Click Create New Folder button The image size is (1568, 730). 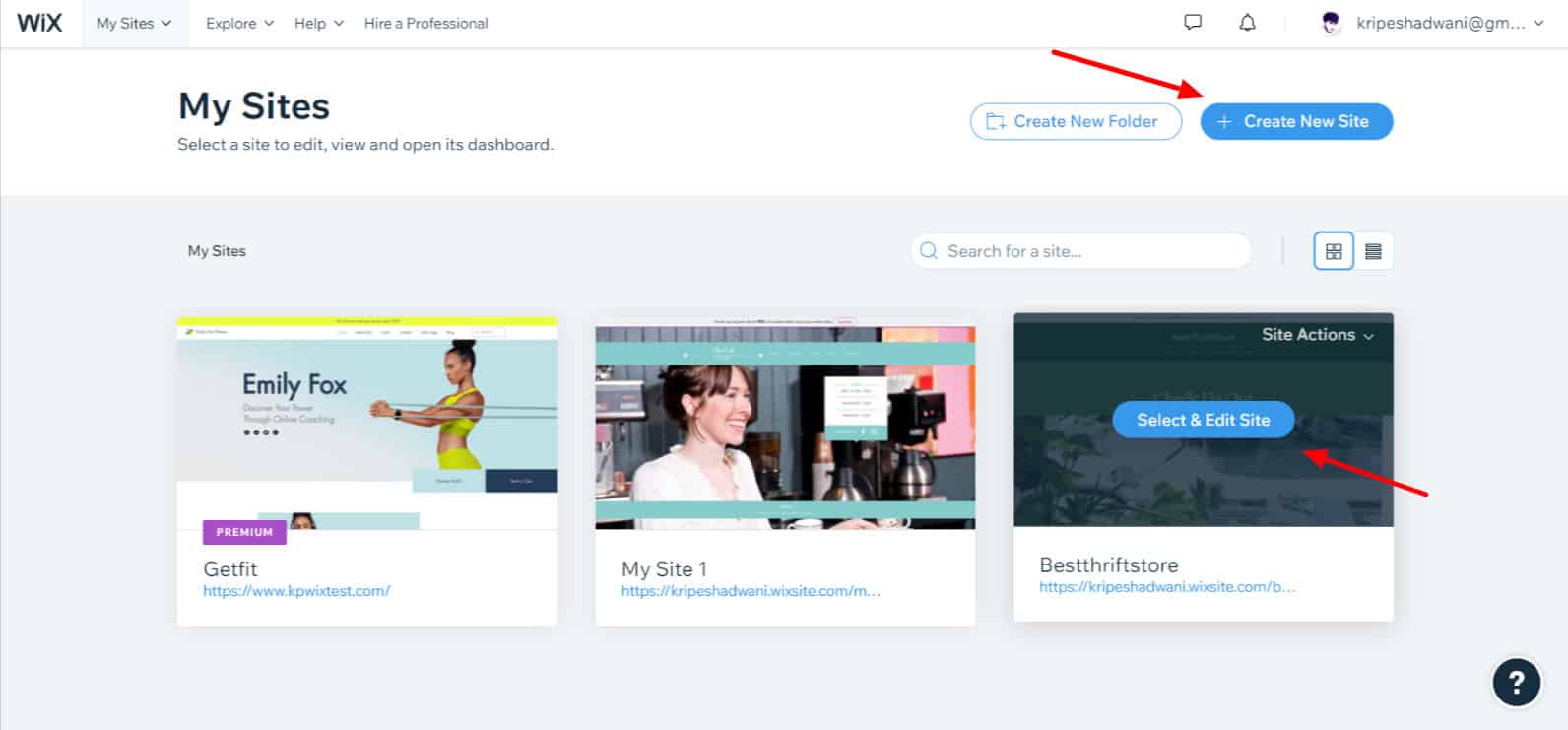1076,121
